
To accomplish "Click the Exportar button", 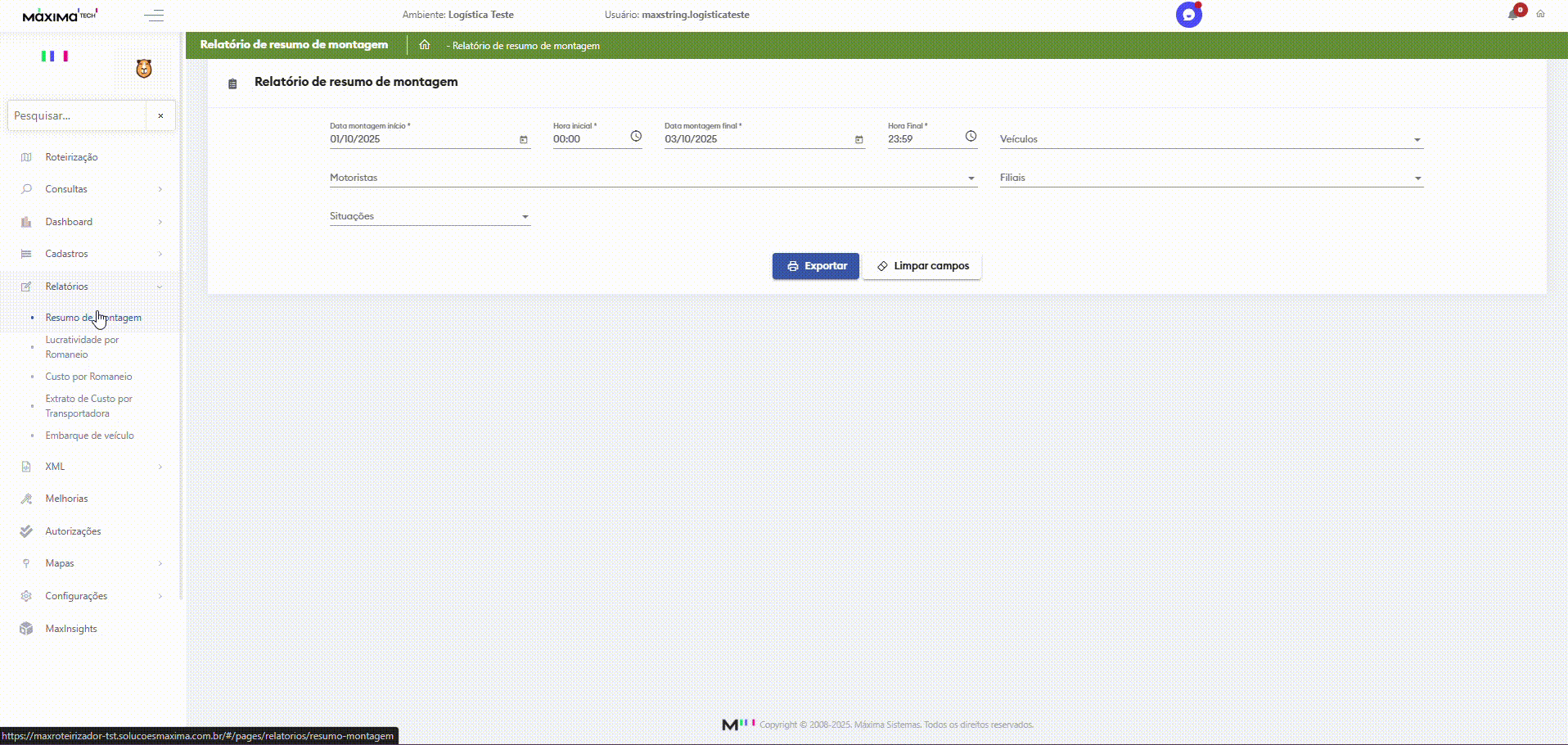I will click(x=816, y=266).
